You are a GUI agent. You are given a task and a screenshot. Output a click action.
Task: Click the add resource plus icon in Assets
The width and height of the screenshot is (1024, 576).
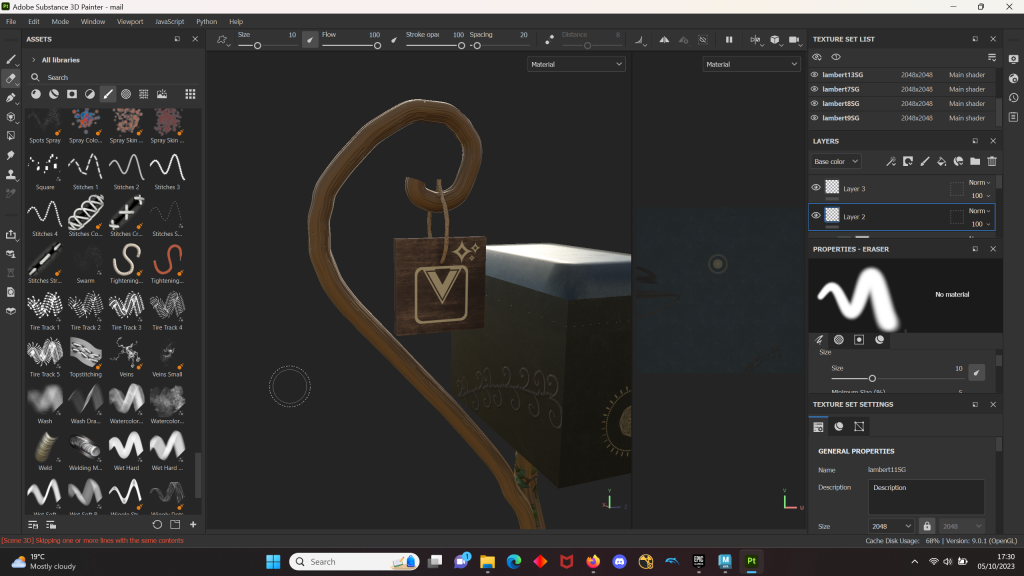coord(193,524)
